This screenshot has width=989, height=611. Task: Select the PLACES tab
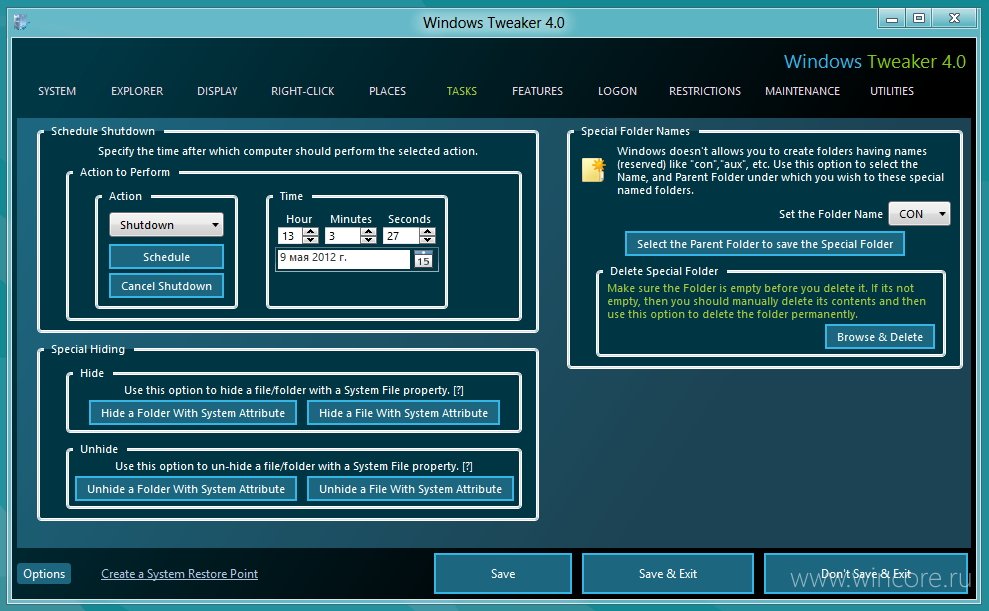[x=387, y=91]
